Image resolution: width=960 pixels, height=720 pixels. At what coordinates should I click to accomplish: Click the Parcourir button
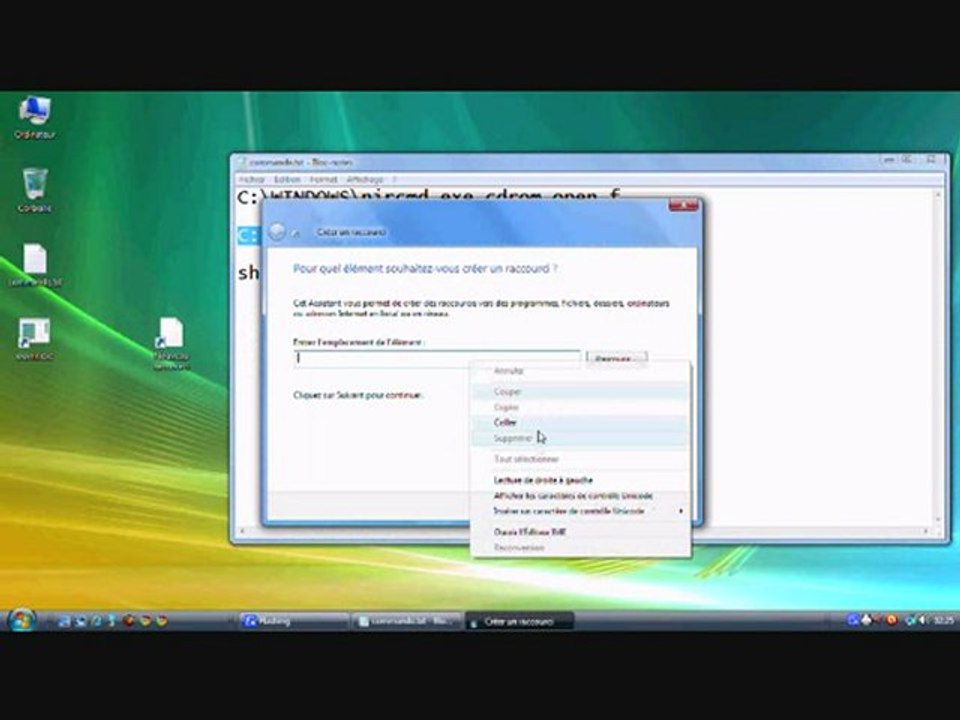click(617, 359)
